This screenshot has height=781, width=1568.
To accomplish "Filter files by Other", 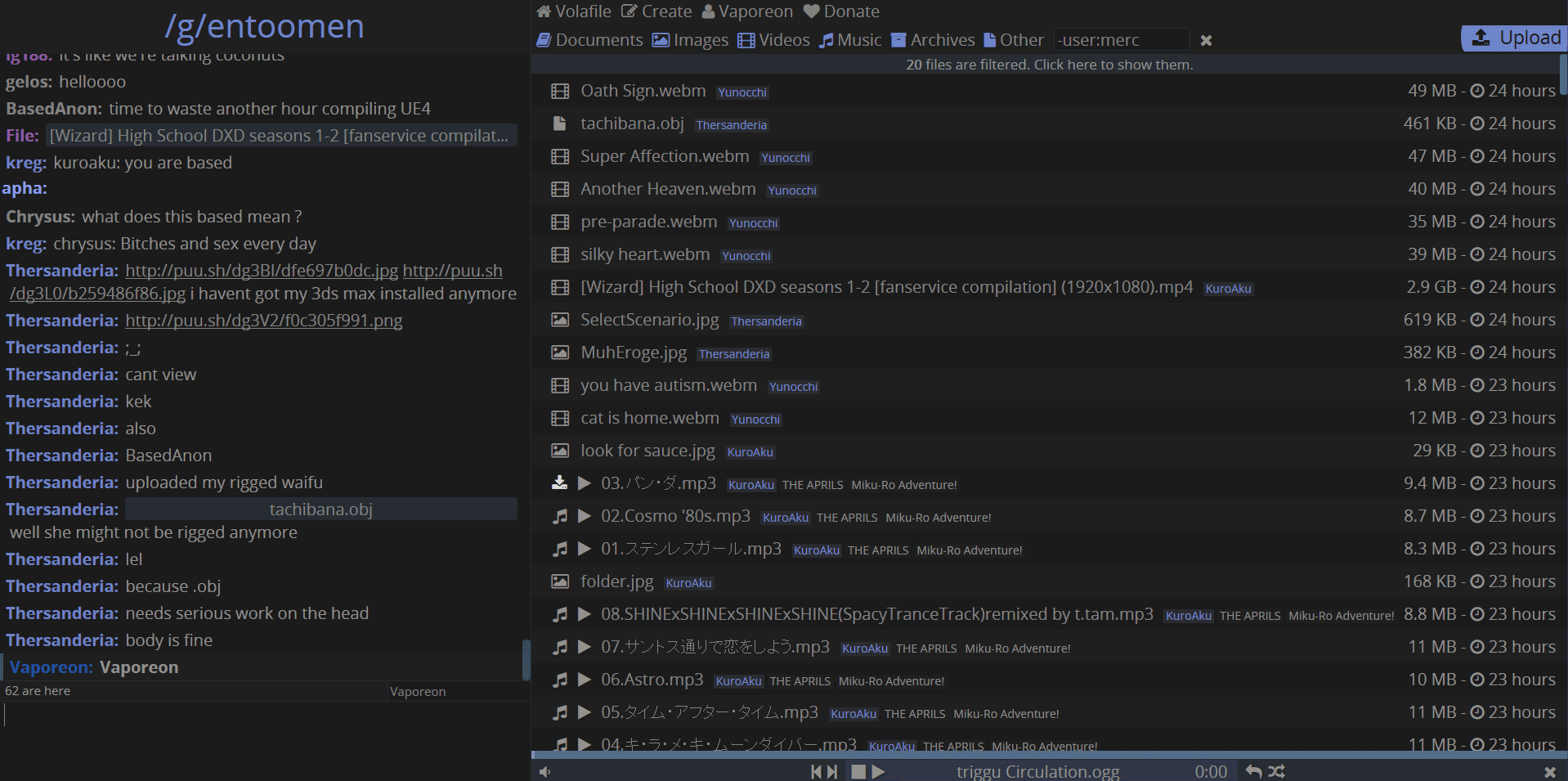I will (1014, 40).
